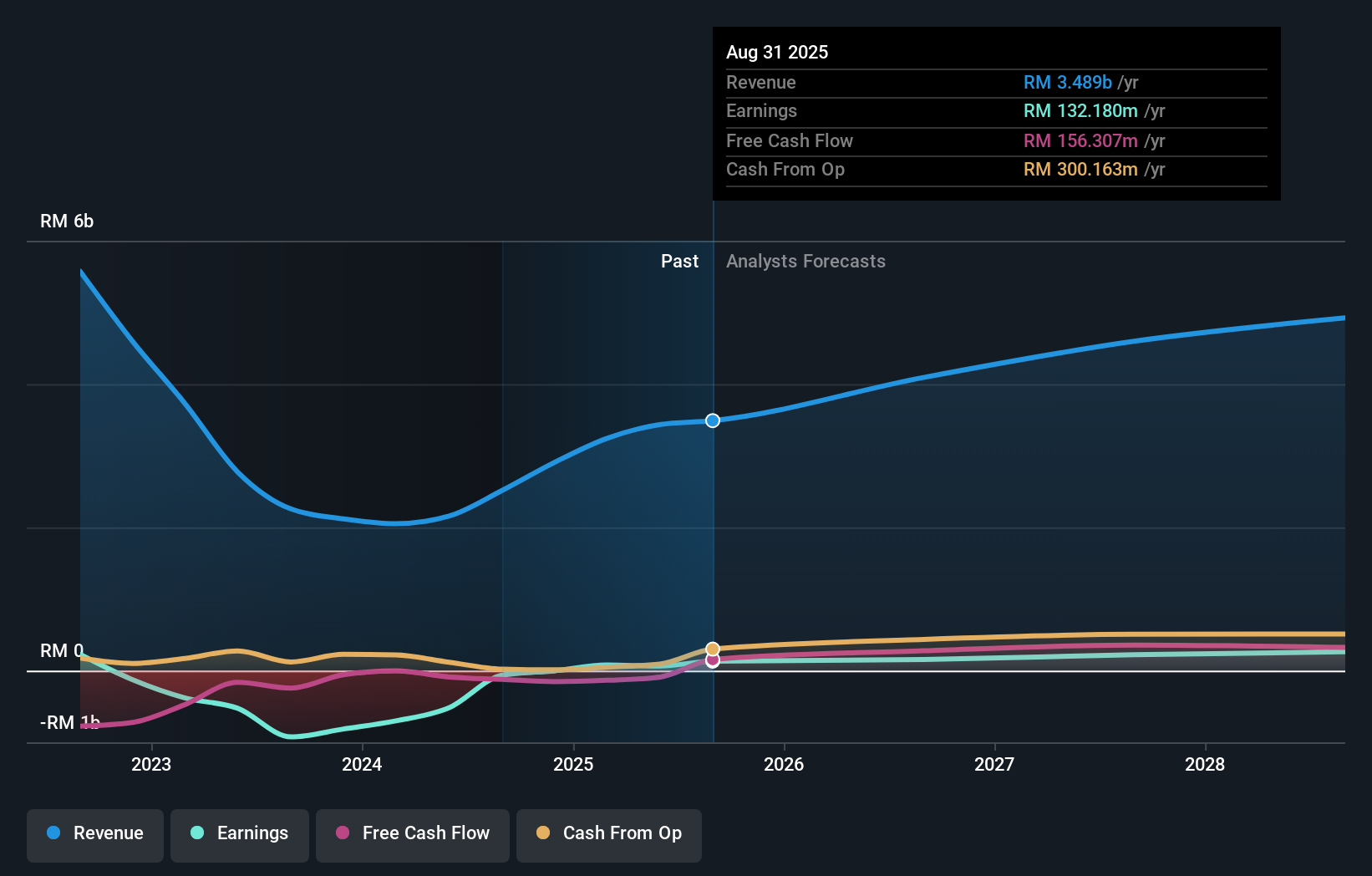Click the white-ringed Earnings marker near forecast divider
This screenshot has width=1372, height=876.
click(x=713, y=665)
